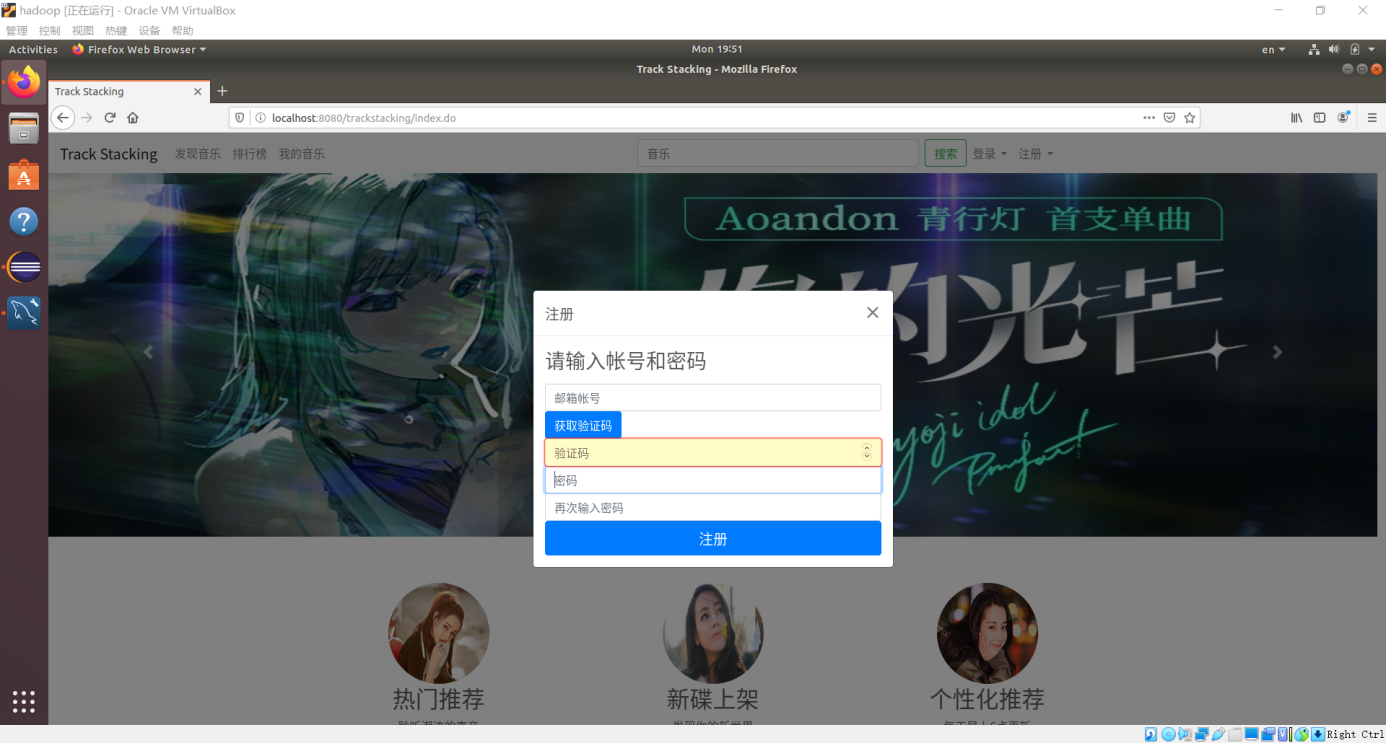This screenshot has height=743, width=1386.
Task: Toggle the Firefox sidebar view
Action: point(1320,118)
